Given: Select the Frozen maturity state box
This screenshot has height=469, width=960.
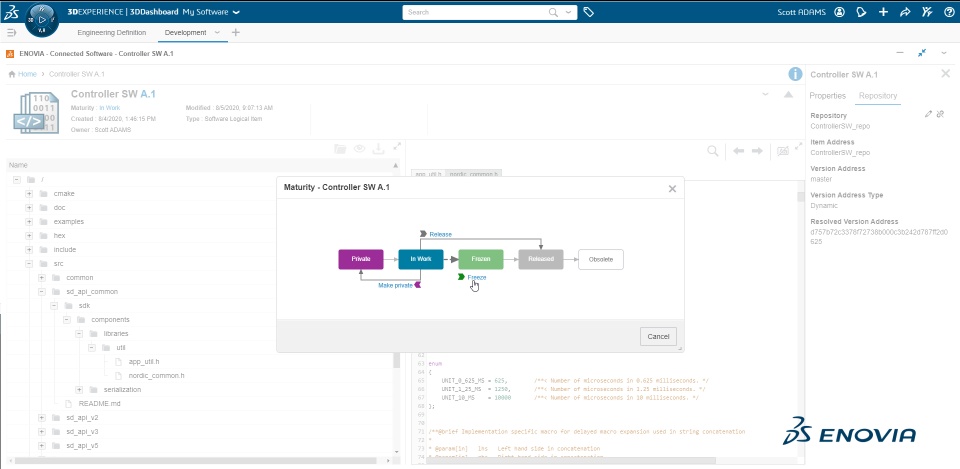Looking at the screenshot, I should coord(481,259).
